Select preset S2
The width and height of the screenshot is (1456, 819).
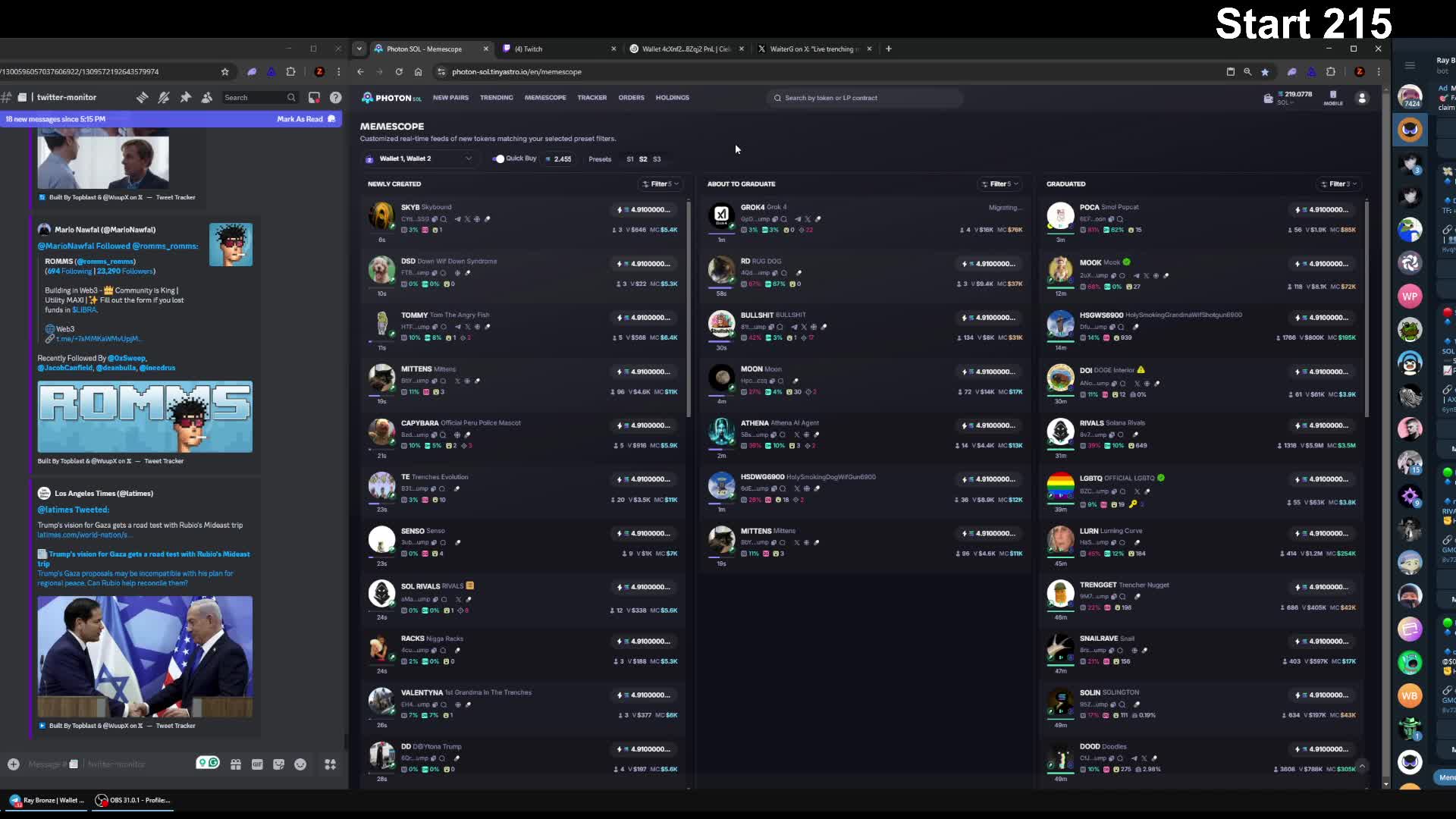click(643, 159)
